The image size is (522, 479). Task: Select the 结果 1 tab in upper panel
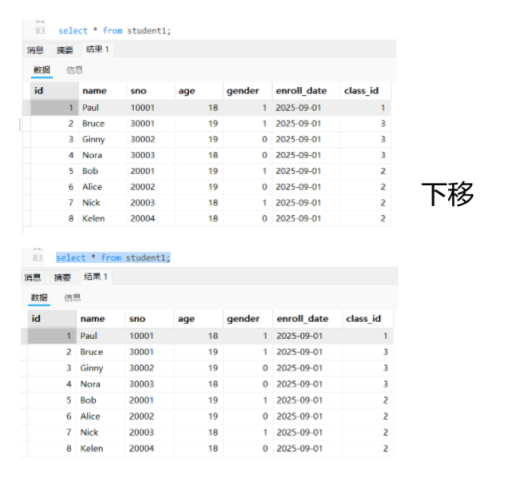[x=97, y=49]
